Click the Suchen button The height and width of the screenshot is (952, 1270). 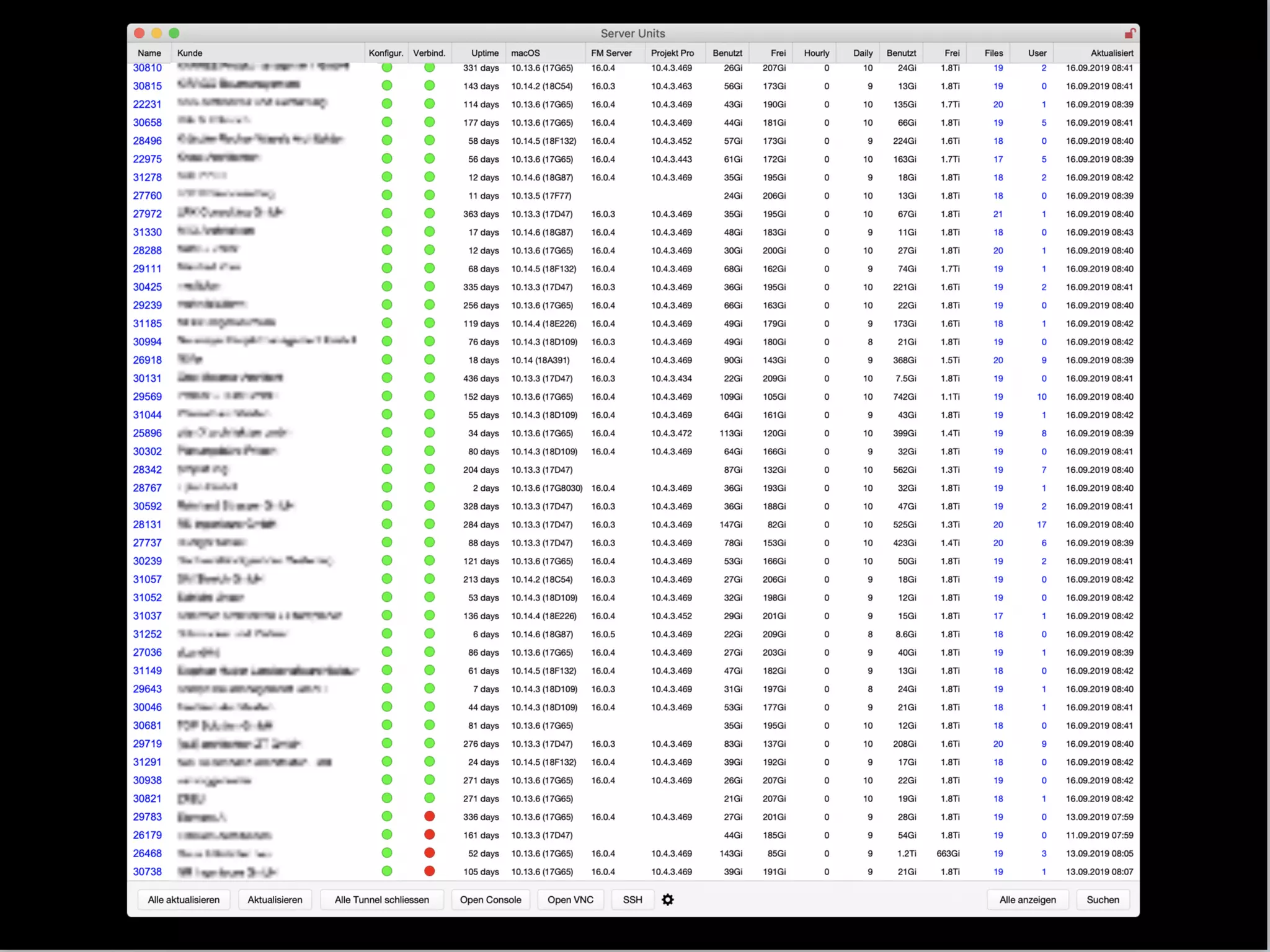[x=1103, y=899]
